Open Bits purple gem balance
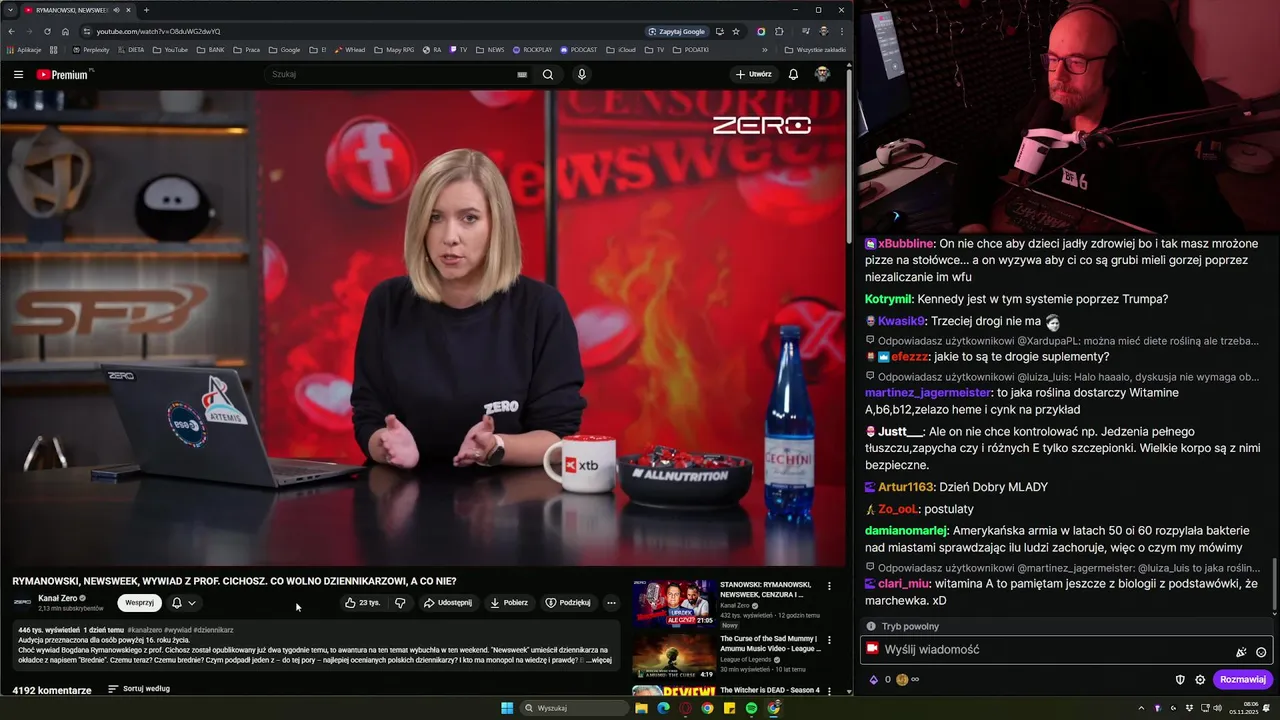 [x=873, y=680]
